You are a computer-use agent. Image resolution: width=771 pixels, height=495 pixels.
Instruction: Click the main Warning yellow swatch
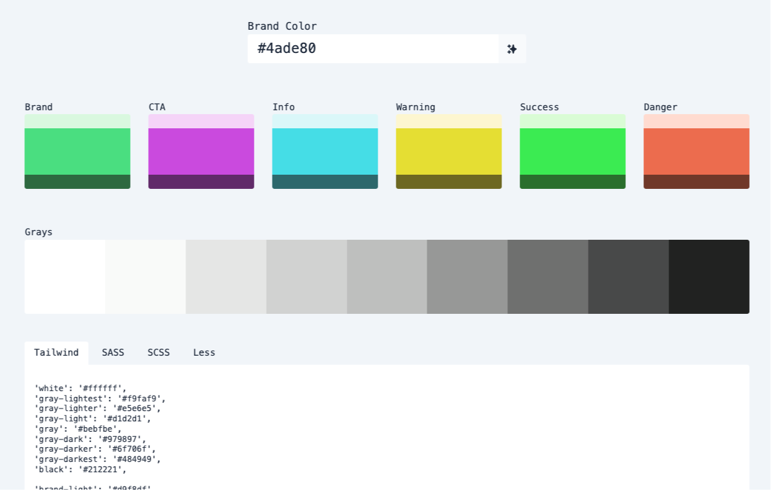pyautogui.click(x=449, y=151)
